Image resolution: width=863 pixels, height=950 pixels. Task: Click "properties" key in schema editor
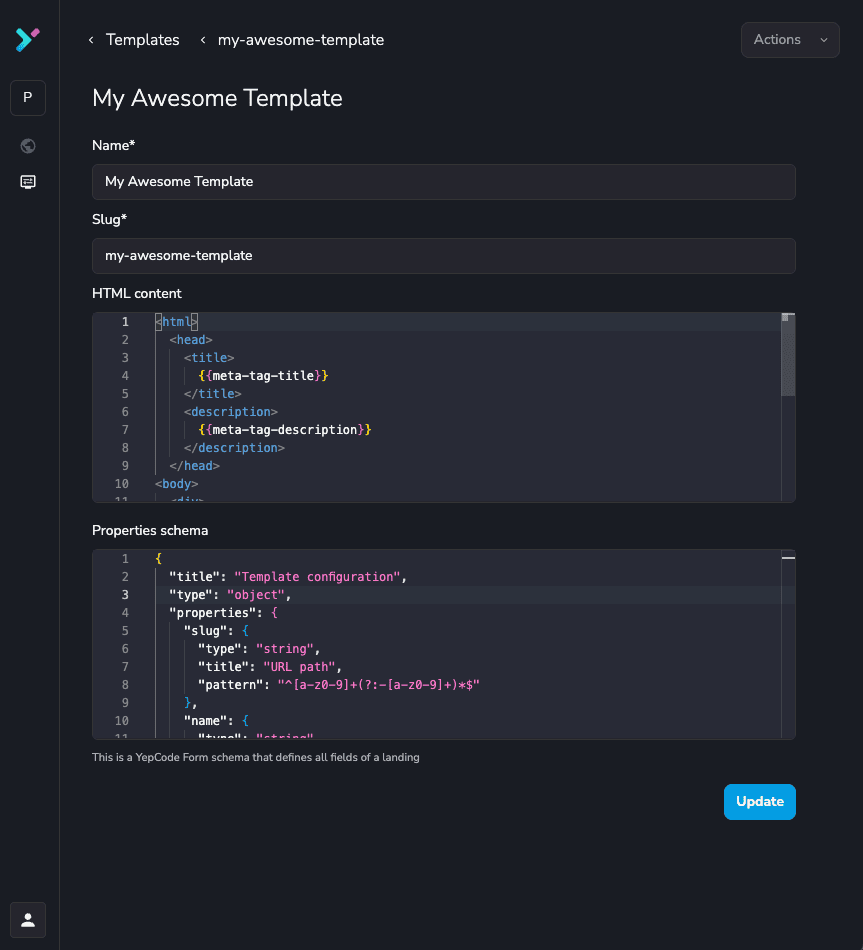212,613
